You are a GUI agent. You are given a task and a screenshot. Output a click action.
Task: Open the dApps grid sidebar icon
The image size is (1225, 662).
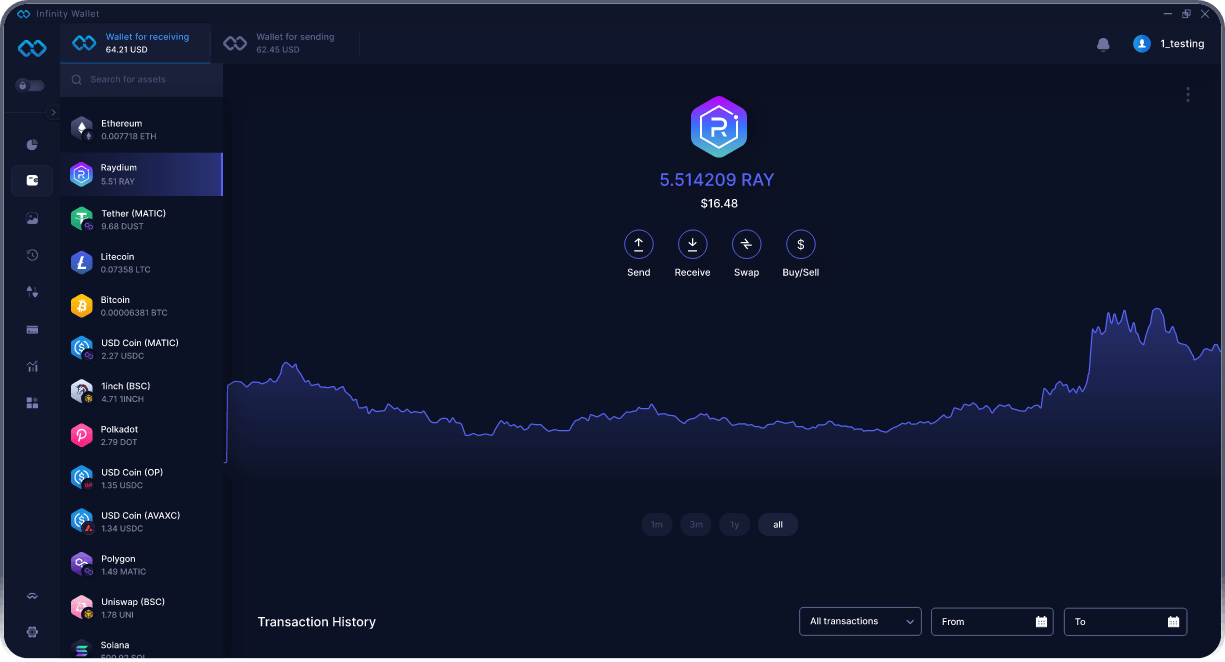click(x=31, y=402)
